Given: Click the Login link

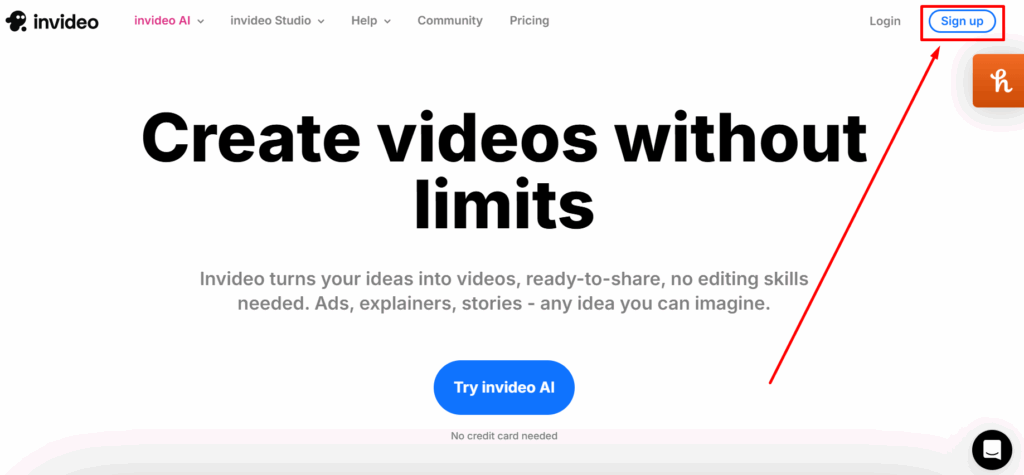Looking at the screenshot, I should (885, 21).
